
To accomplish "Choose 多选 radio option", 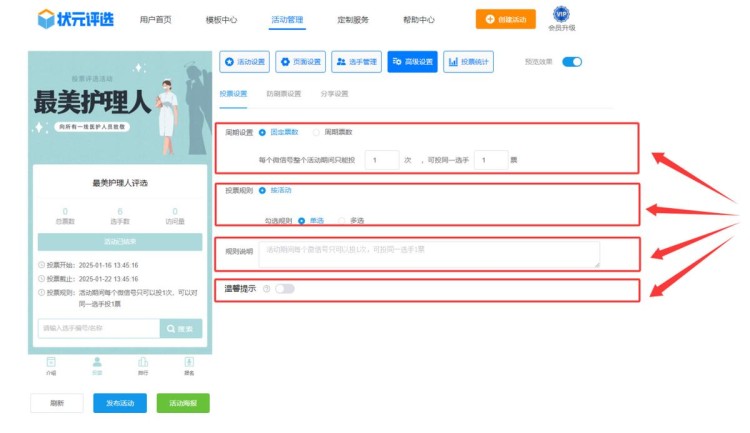I will 343,220.
